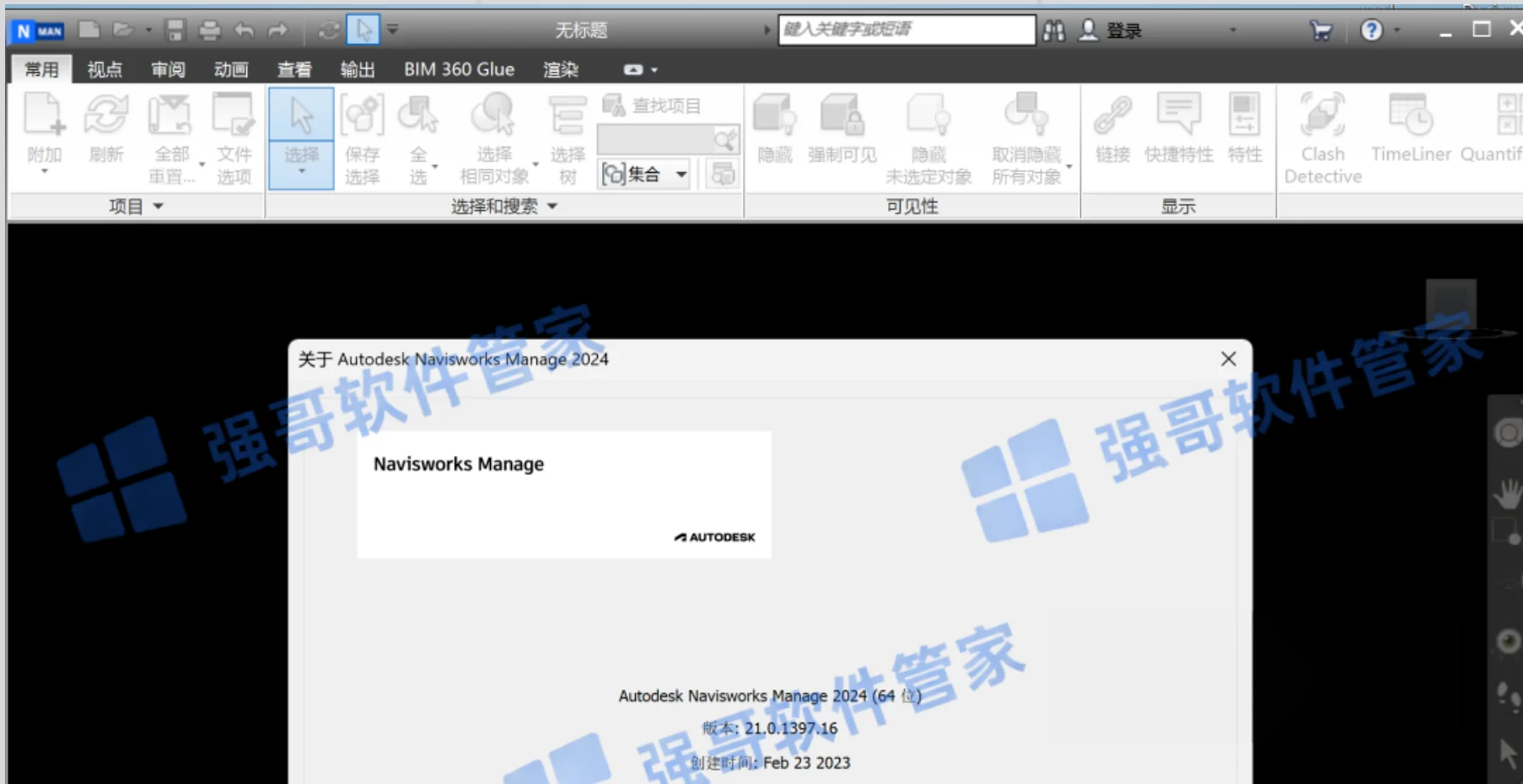Click the Navisworks Manage banner in About dialog

click(x=564, y=495)
